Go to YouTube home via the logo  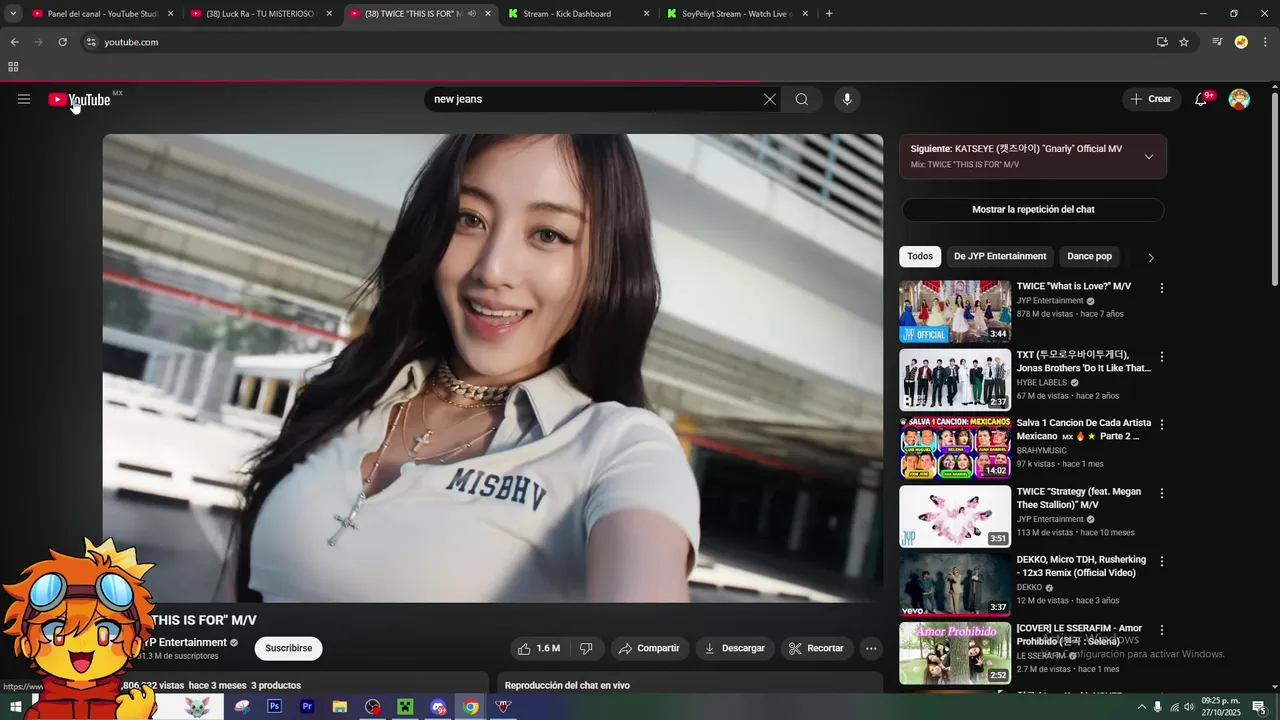coord(79,99)
